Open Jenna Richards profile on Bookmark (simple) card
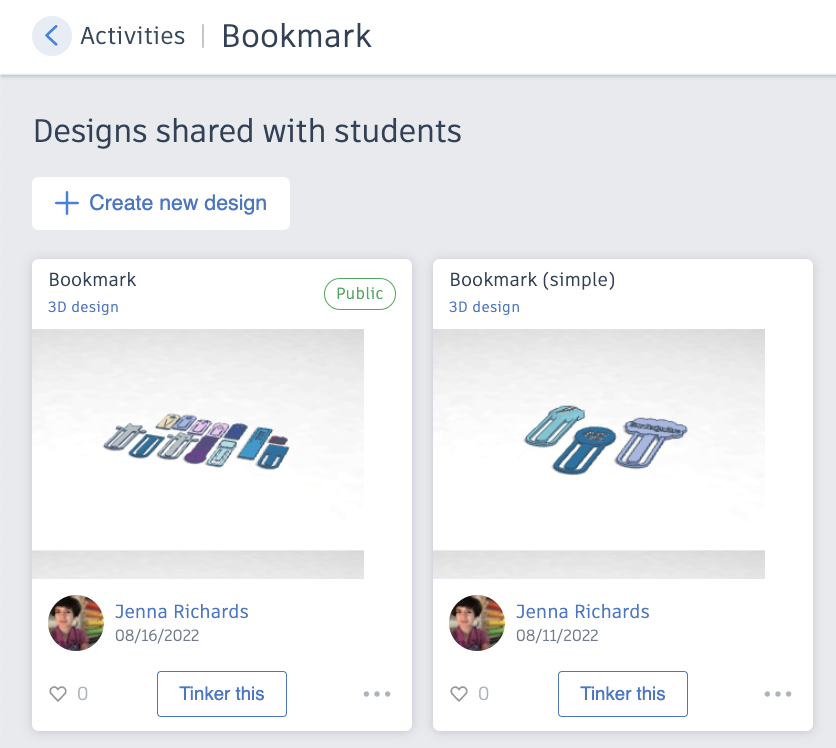836x748 pixels. [583, 612]
